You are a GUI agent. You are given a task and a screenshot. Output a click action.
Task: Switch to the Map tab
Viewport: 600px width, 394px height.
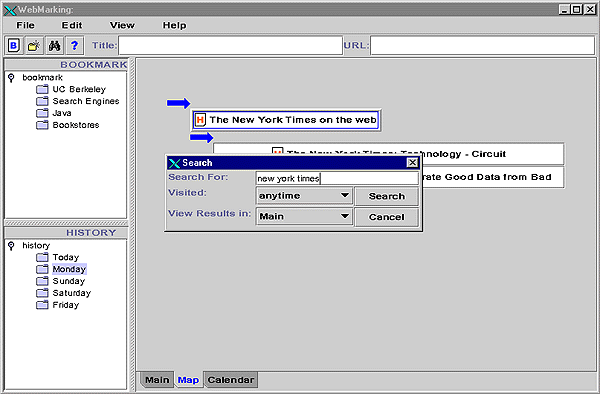tap(188, 380)
